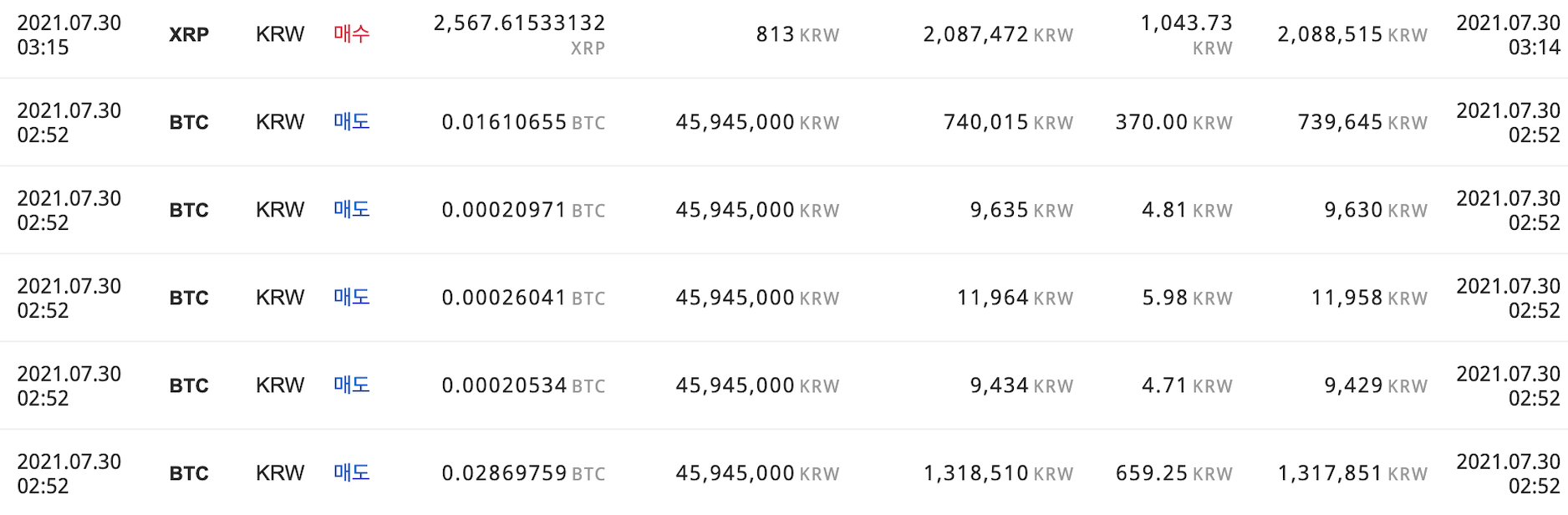
Task: Click the 0.00020971 BTC quantity
Action: [522, 211]
